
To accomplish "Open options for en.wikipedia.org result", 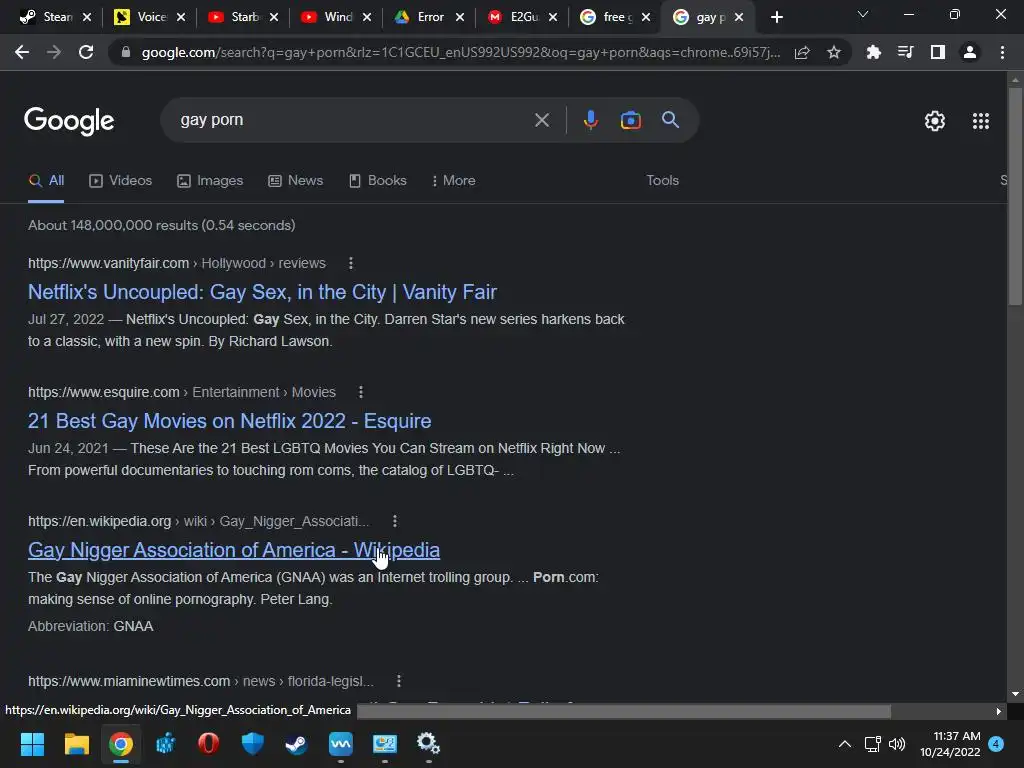I will click(394, 521).
